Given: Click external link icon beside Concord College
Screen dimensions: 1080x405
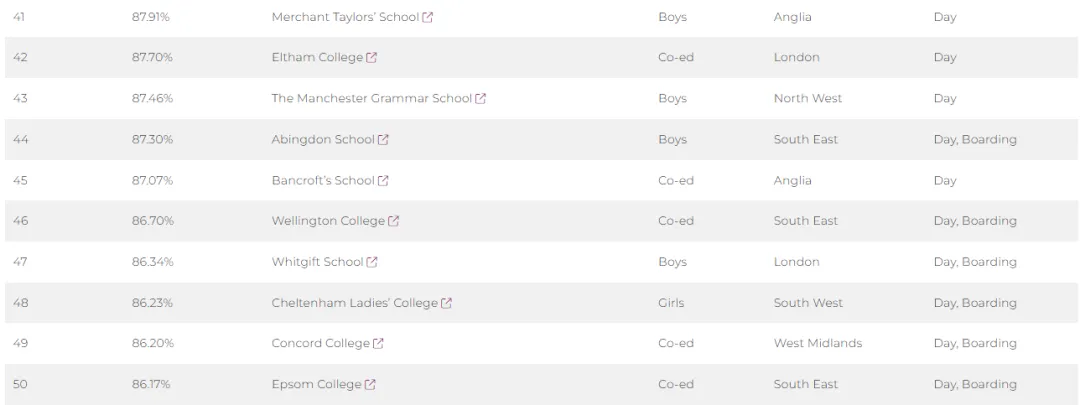Looking at the screenshot, I should click(378, 344).
